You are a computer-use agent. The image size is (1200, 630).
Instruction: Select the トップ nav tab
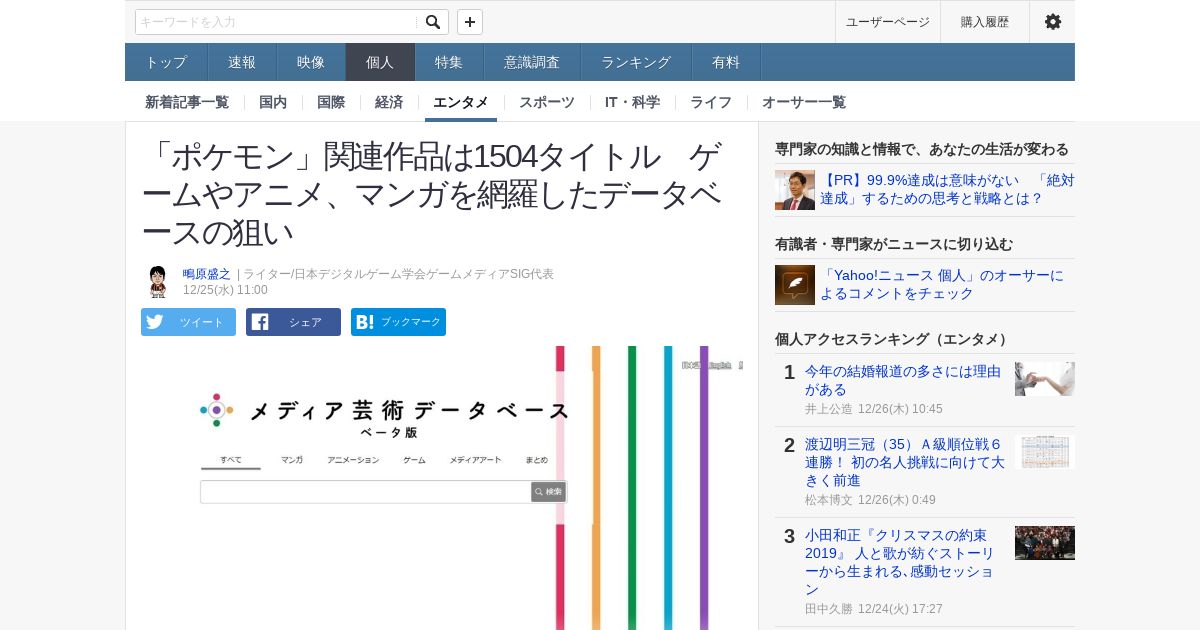point(166,62)
